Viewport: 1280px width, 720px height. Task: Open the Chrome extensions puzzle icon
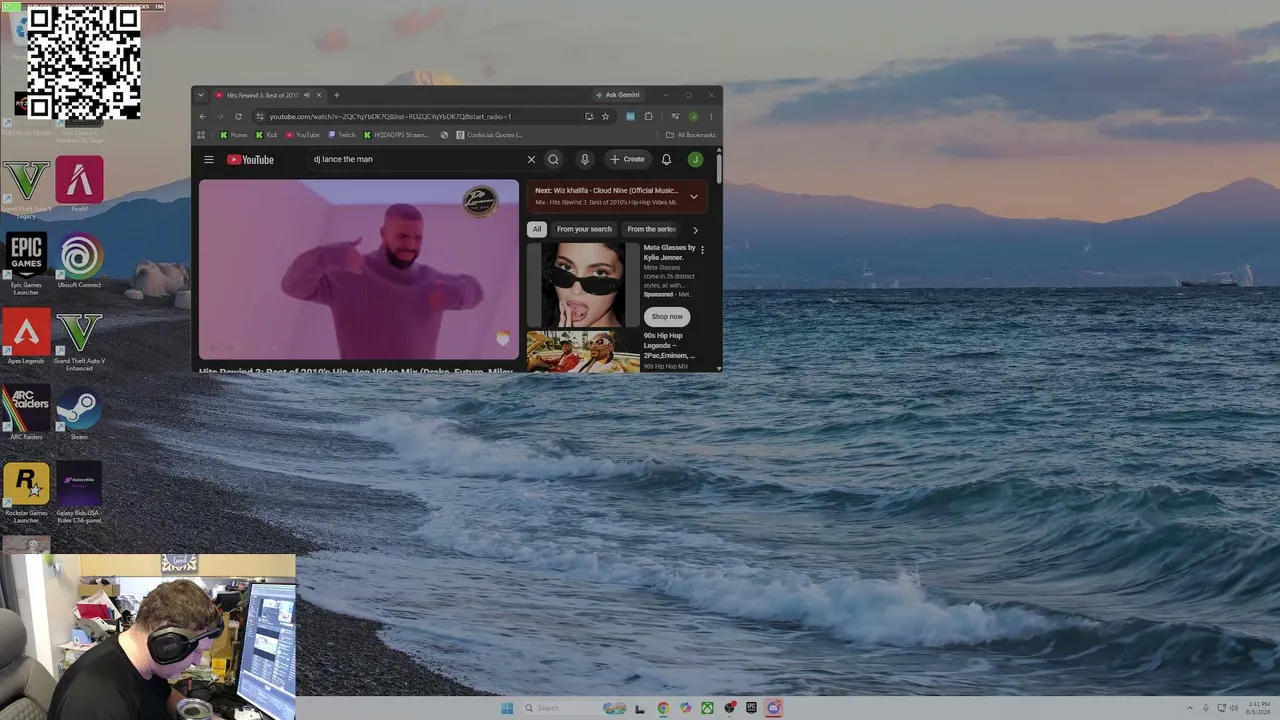click(x=648, y=116)
